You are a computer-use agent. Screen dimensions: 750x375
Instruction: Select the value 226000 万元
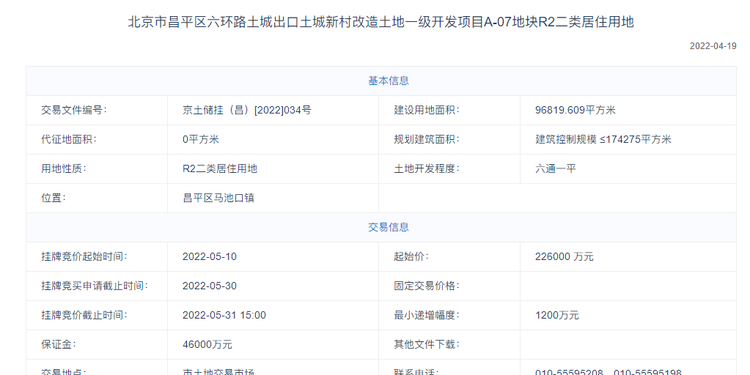564,257
